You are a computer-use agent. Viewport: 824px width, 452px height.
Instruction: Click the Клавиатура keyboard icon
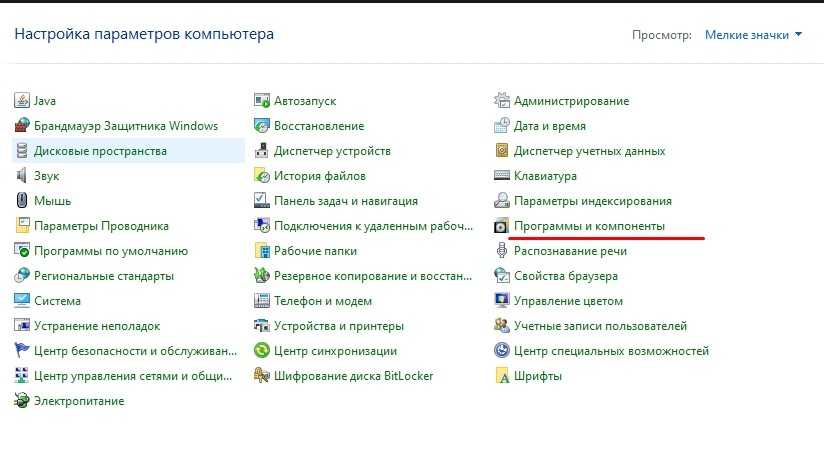[503, 176]
